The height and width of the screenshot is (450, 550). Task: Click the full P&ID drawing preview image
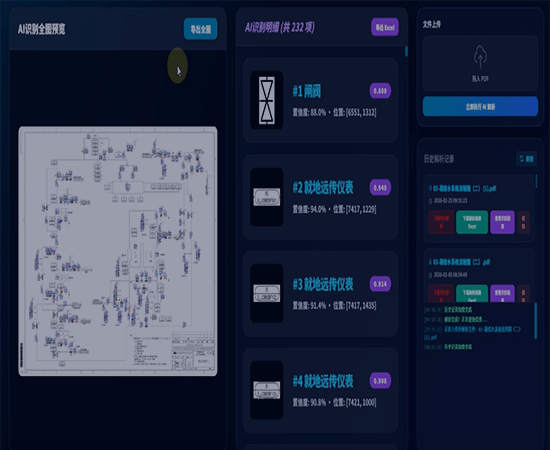pos(118,251)
